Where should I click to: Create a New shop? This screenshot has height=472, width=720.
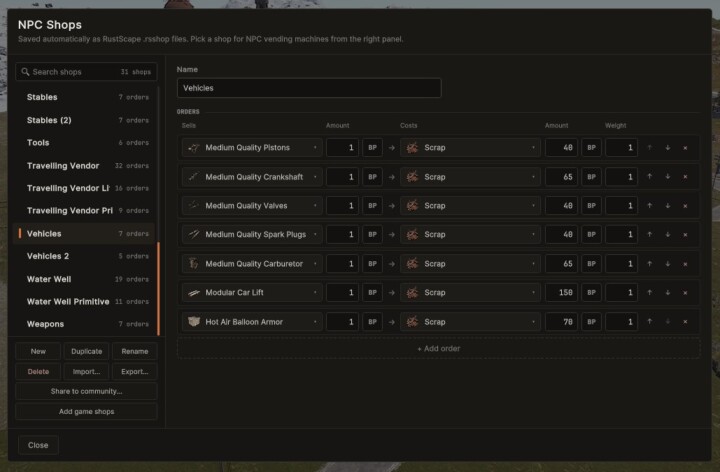(x=38, y=351)
